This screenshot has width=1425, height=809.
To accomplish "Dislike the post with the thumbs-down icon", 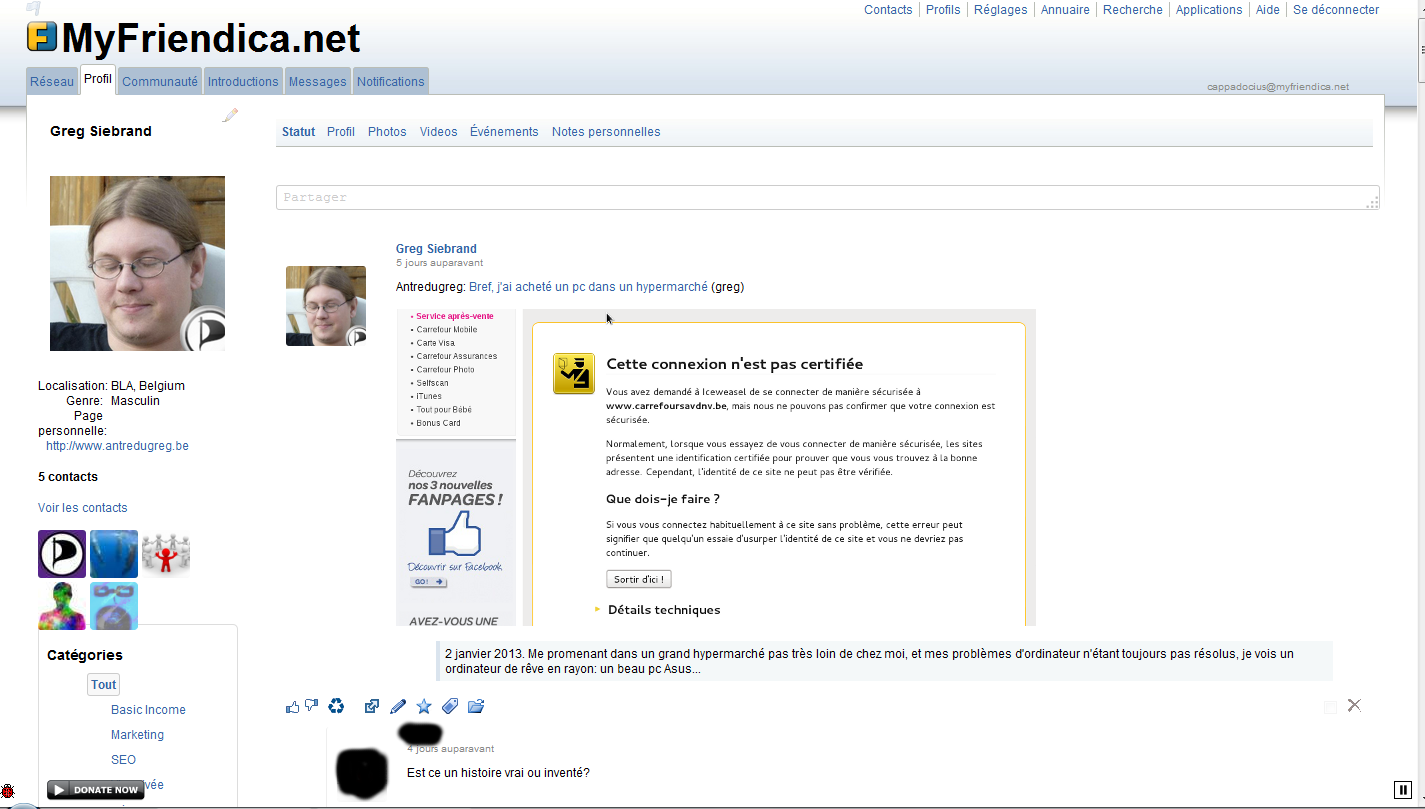I will [x=311, y=706].
